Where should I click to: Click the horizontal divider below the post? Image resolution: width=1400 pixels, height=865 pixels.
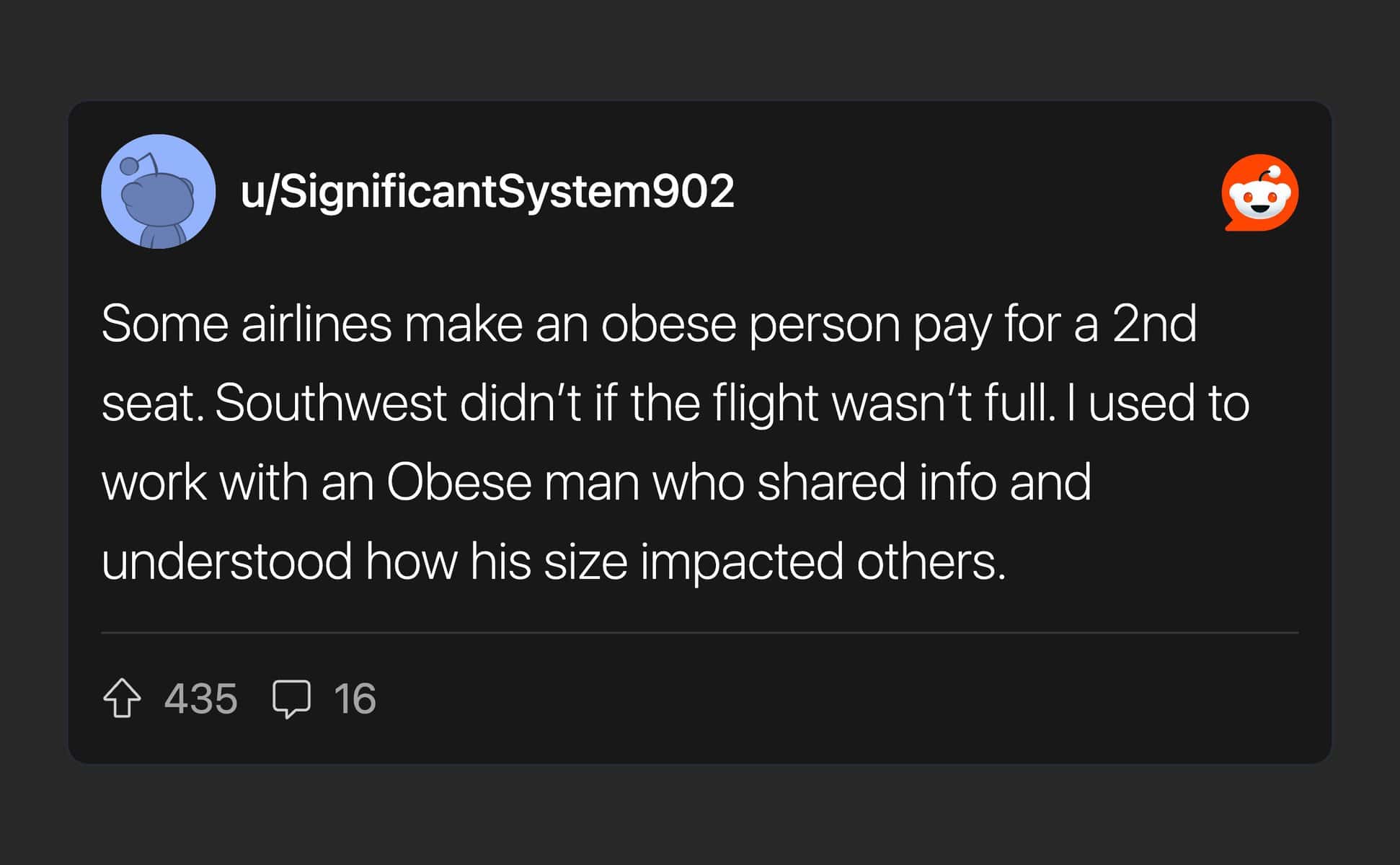tap(699, 633)
